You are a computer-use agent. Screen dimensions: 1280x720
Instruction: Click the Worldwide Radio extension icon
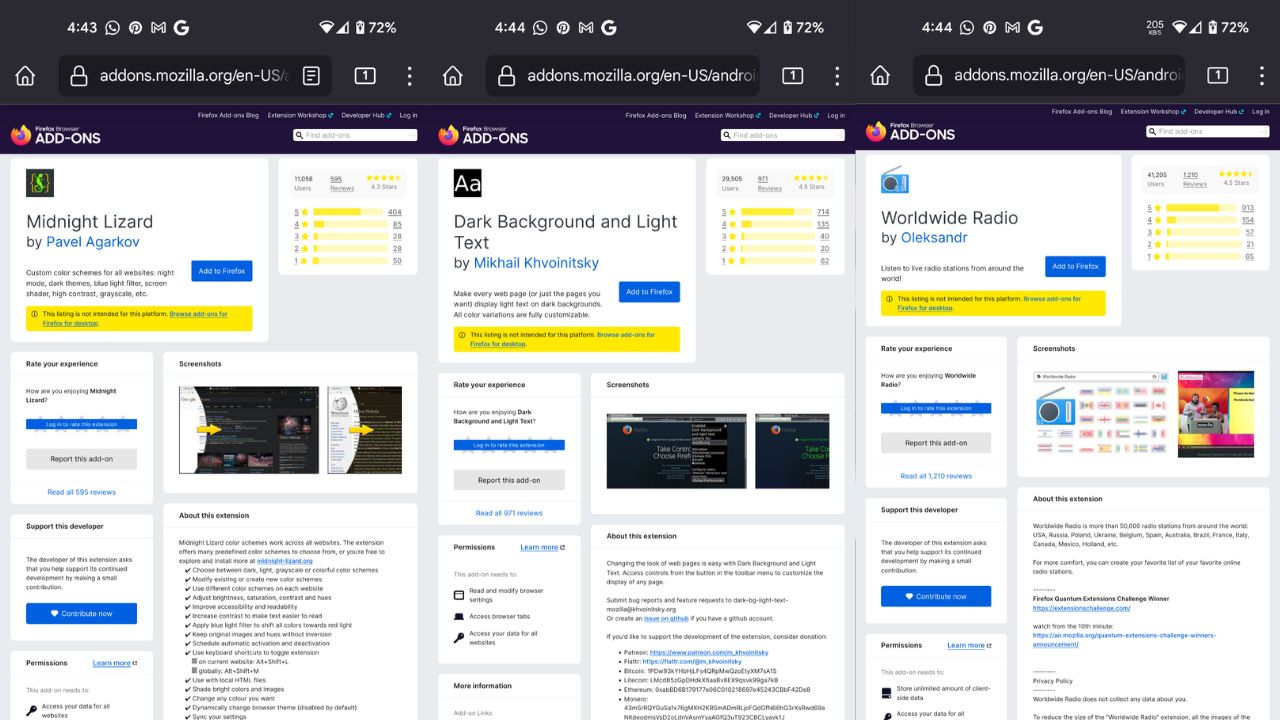click(894, 180)
